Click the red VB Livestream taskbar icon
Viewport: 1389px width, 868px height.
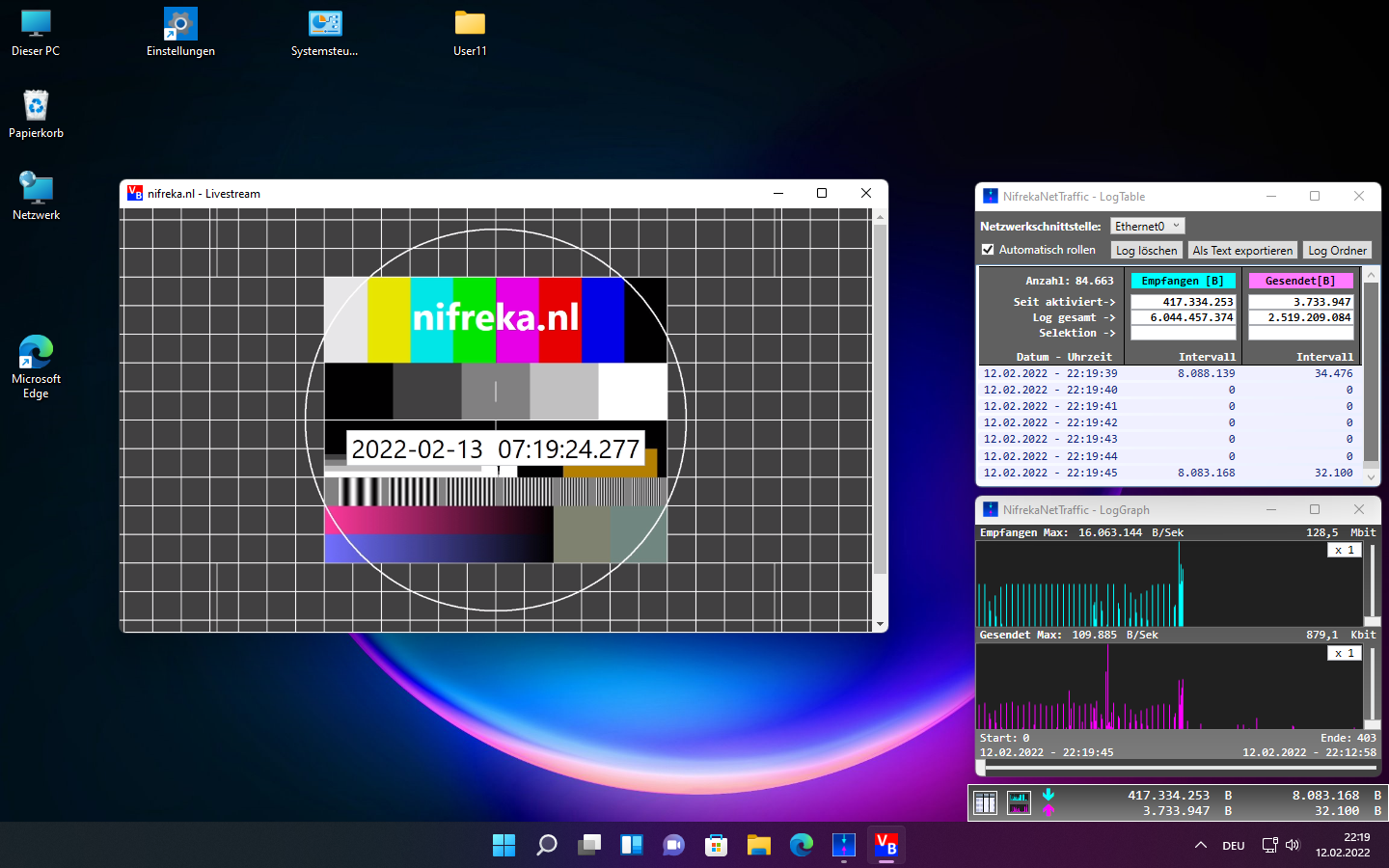tap(886, 845)
